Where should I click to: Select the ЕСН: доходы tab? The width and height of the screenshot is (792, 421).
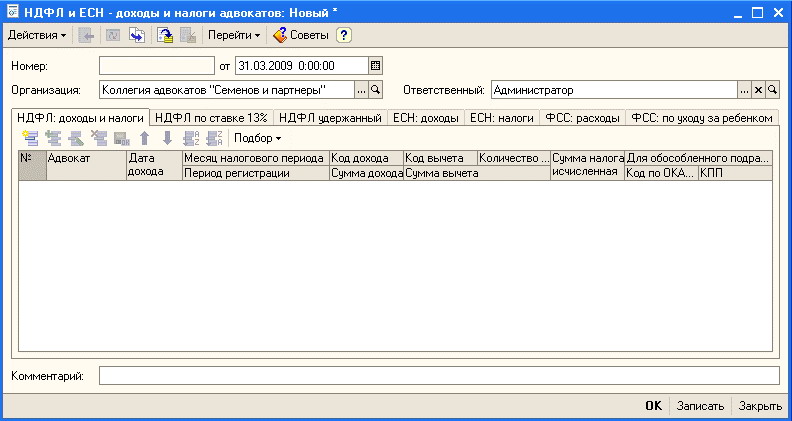point(426,118)
